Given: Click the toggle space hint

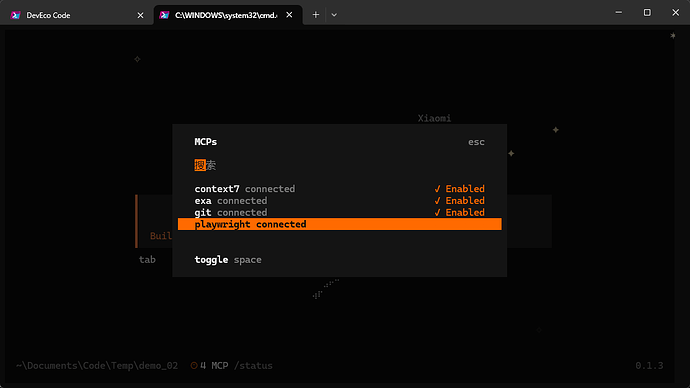Looking at the screenshot, I should (x=228, y=260).
